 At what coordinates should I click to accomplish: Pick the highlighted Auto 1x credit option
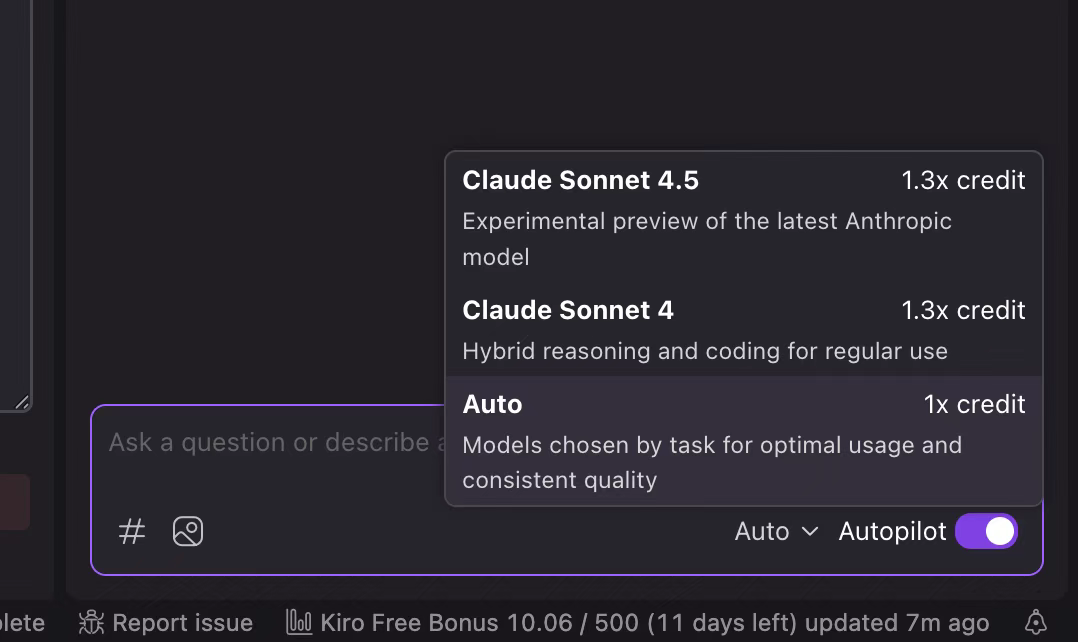[x=744, y=441]
